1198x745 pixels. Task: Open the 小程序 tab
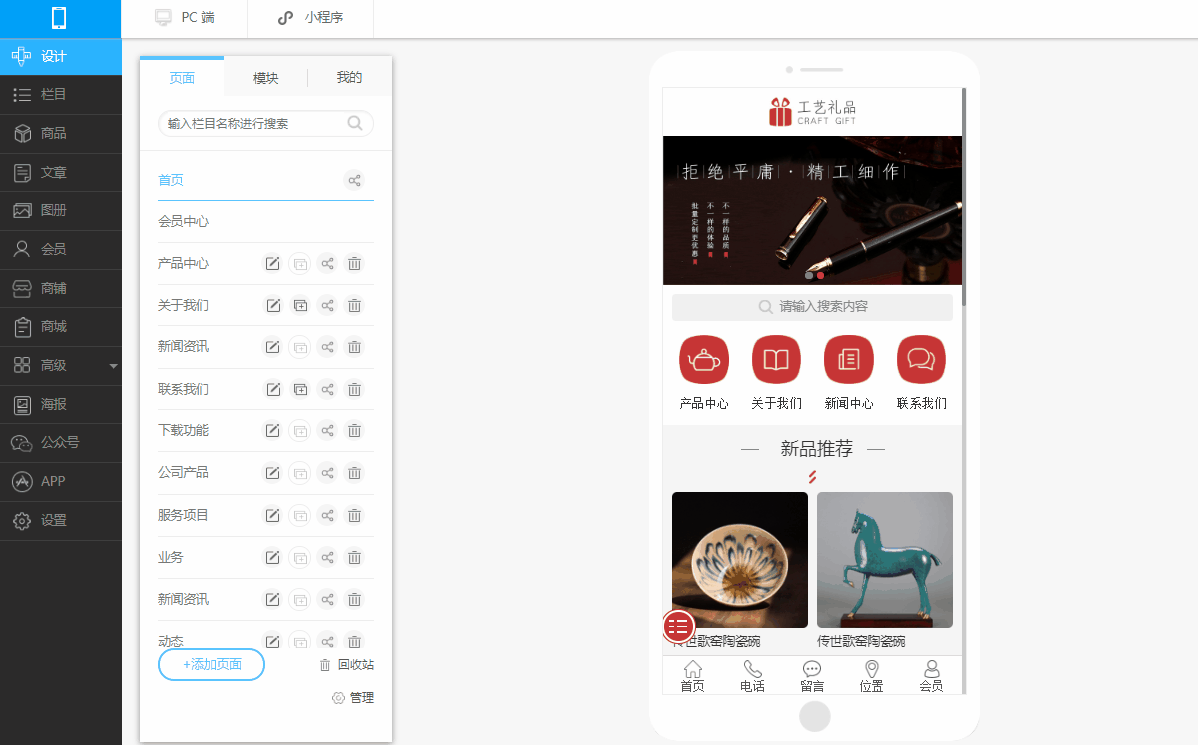pyautogui.click(x=310, y=18)
